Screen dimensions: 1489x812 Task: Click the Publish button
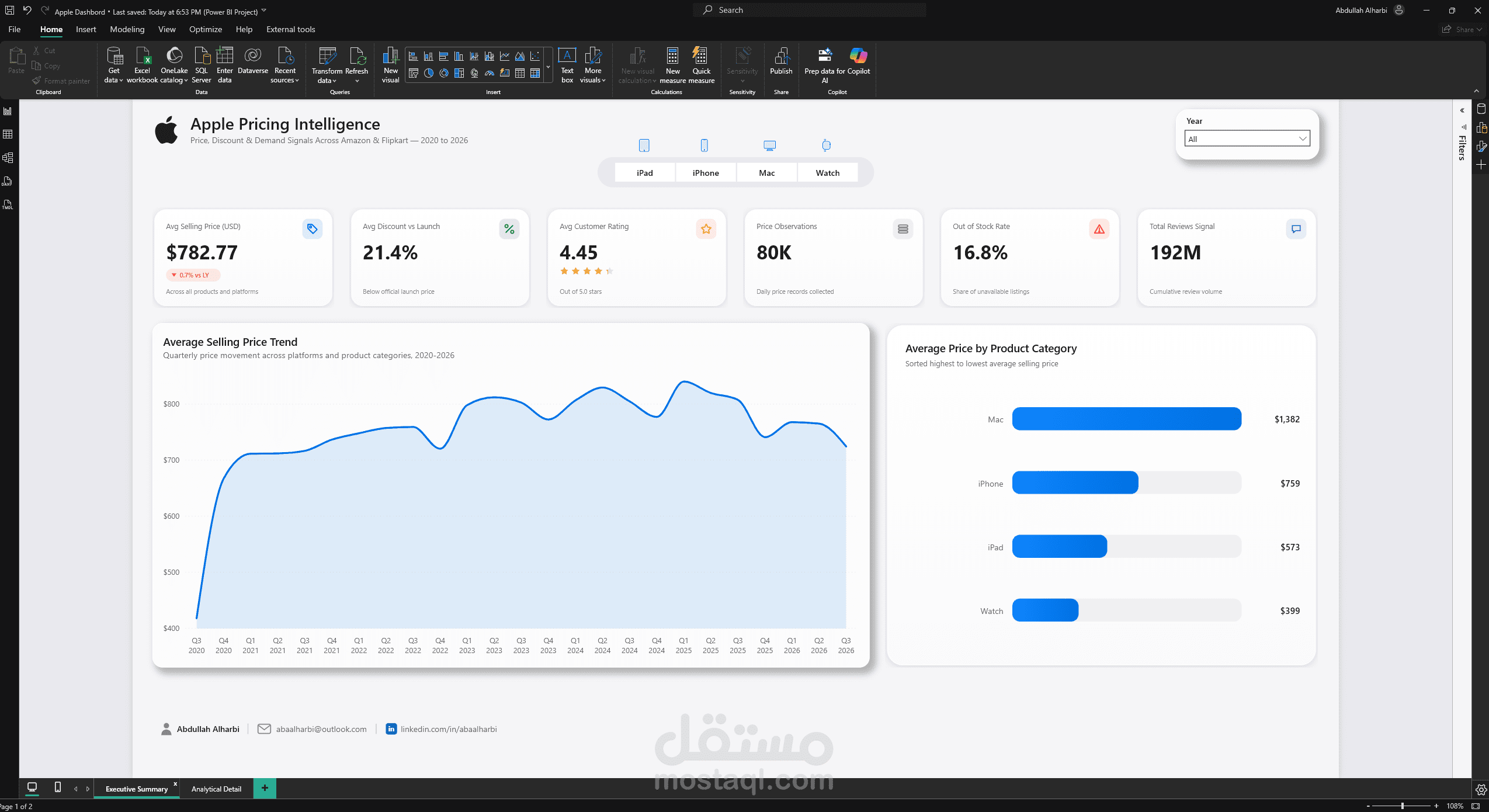[x=781, y=61]
